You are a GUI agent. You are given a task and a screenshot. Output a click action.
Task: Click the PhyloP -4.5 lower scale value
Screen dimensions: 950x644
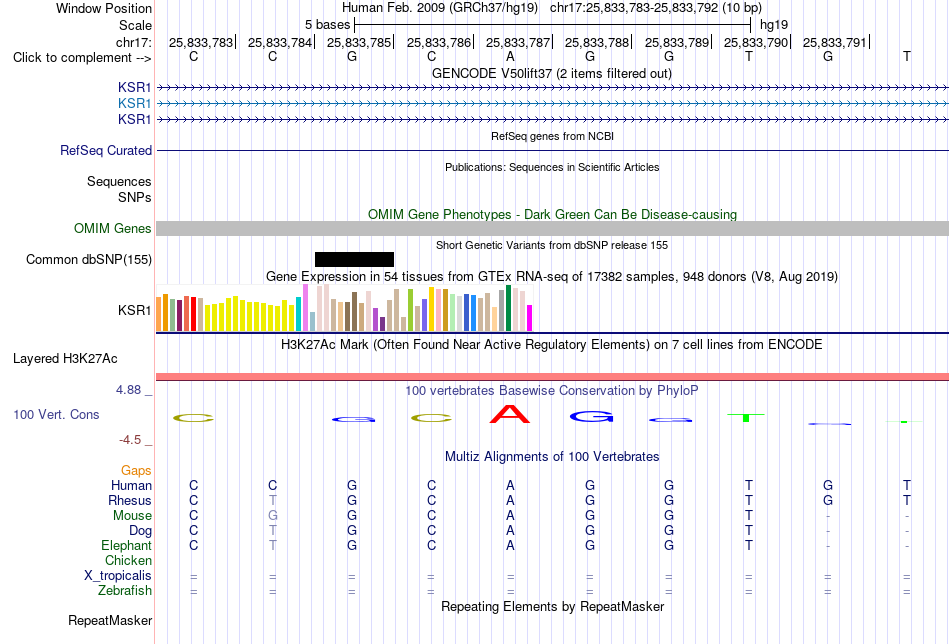[130, 440]
